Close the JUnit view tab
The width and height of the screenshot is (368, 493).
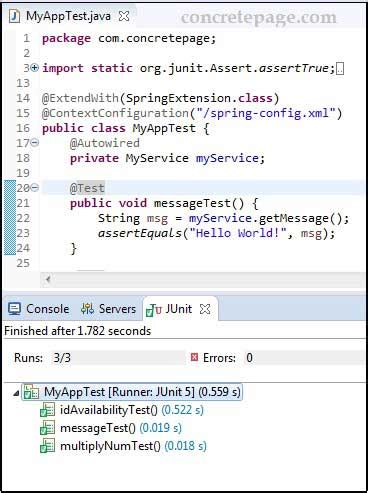pyautogui.click(x=205, y=309)
